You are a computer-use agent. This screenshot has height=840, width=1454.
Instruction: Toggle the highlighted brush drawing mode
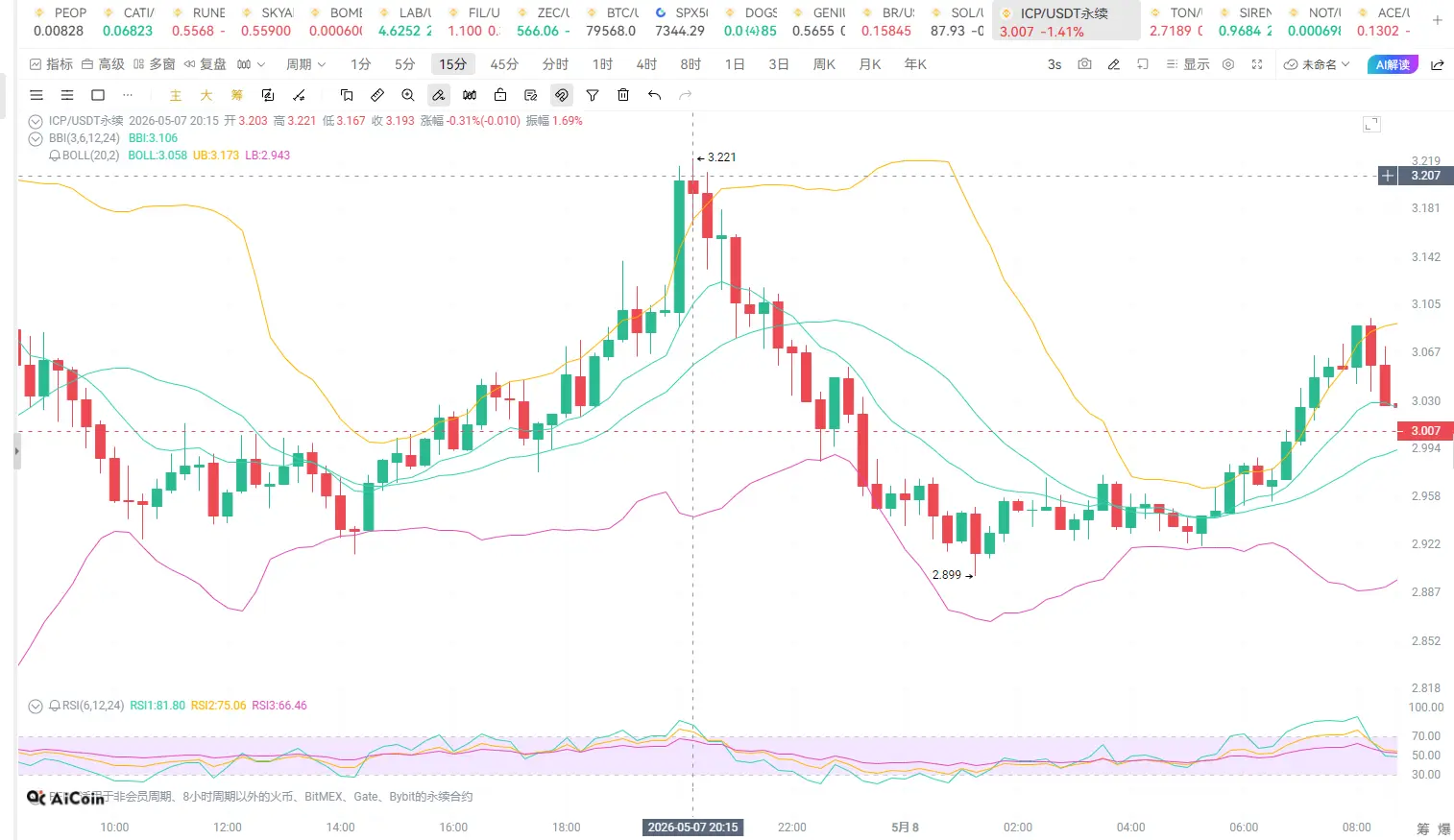tap(438, 95)
